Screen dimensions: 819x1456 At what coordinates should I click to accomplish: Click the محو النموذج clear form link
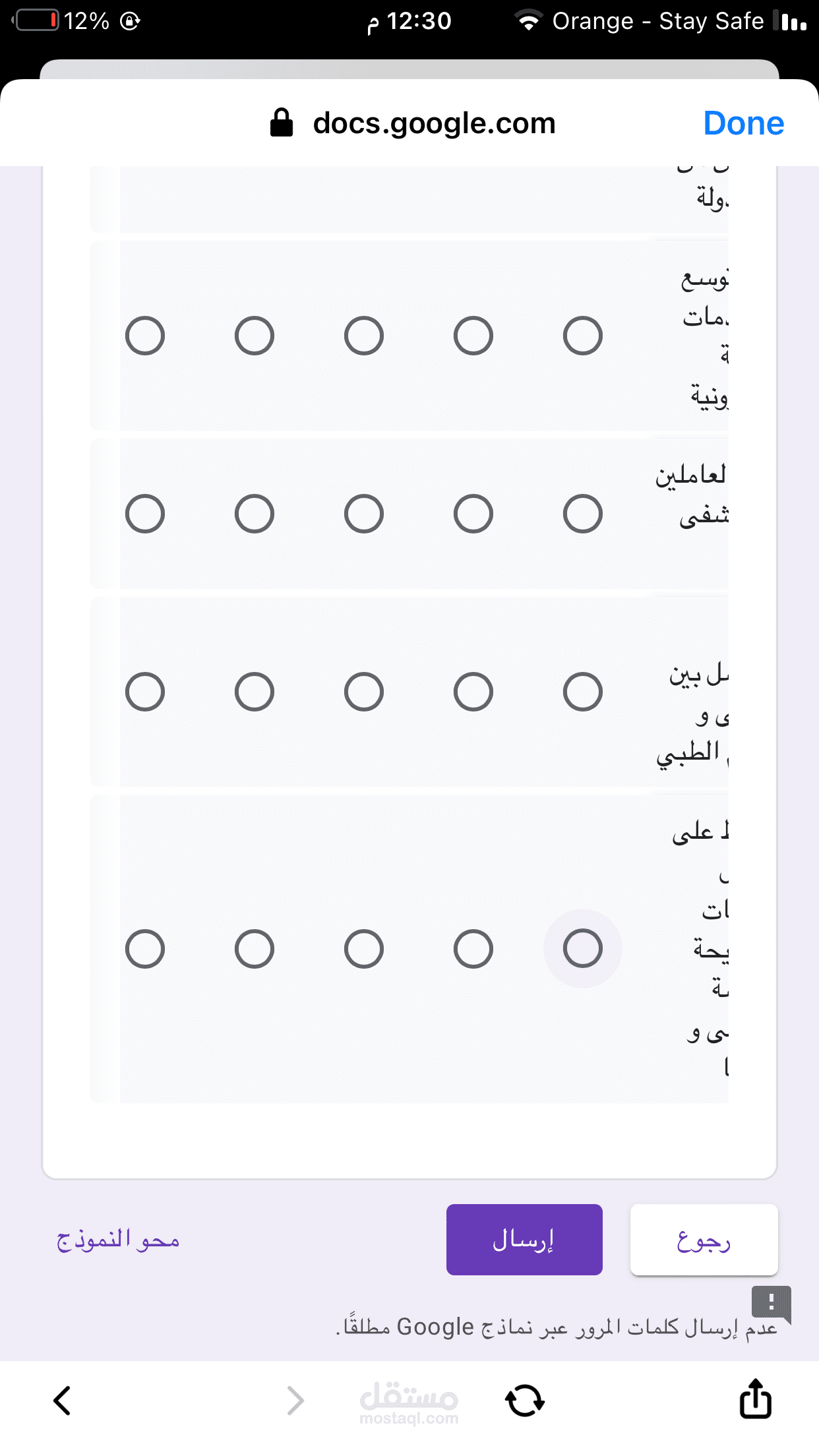click(x=118, y=1240)
